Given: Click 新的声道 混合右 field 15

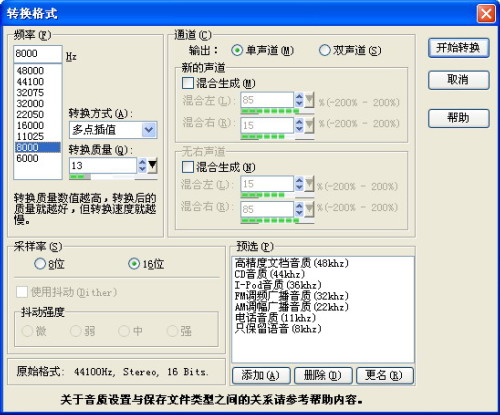Looking at the screenshot, I should (267, 125).
